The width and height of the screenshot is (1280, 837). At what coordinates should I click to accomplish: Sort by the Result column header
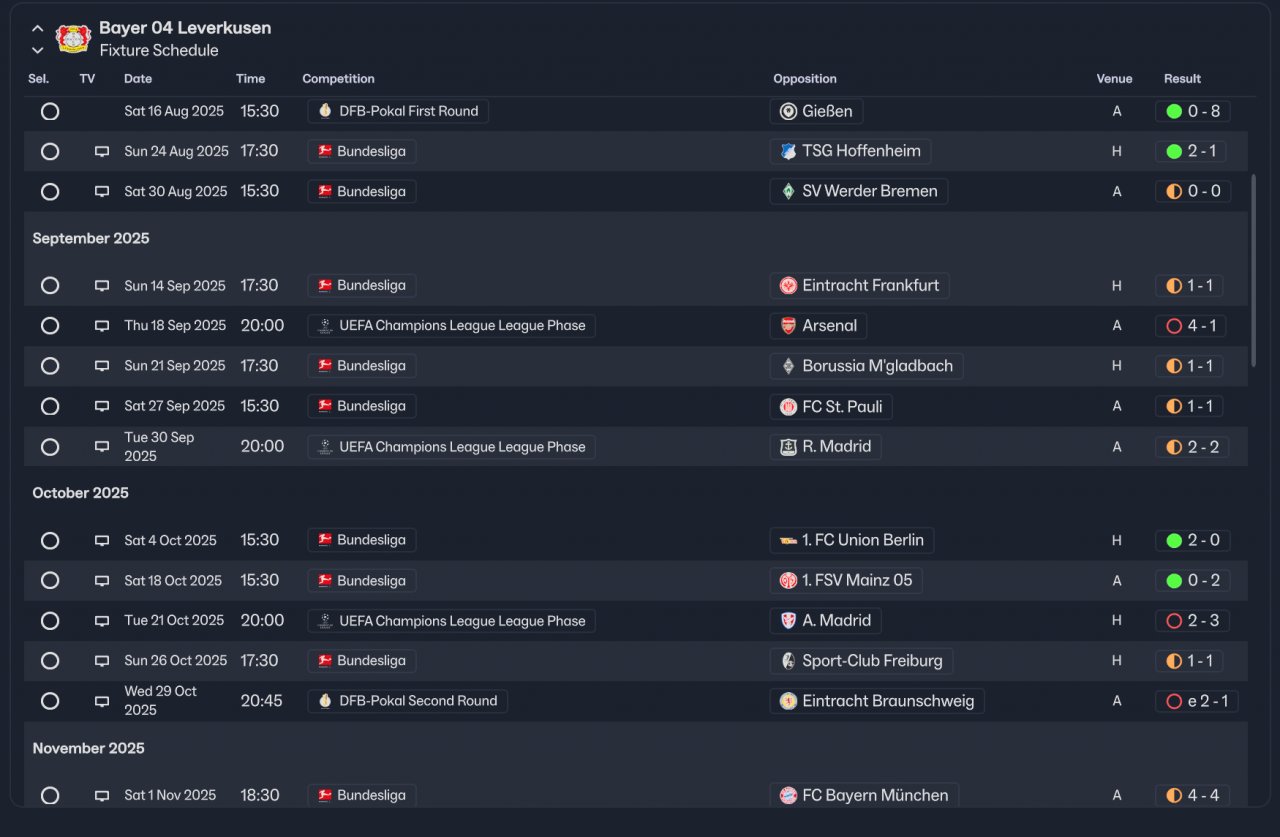pyautogui.click(x=1182, y=79)
